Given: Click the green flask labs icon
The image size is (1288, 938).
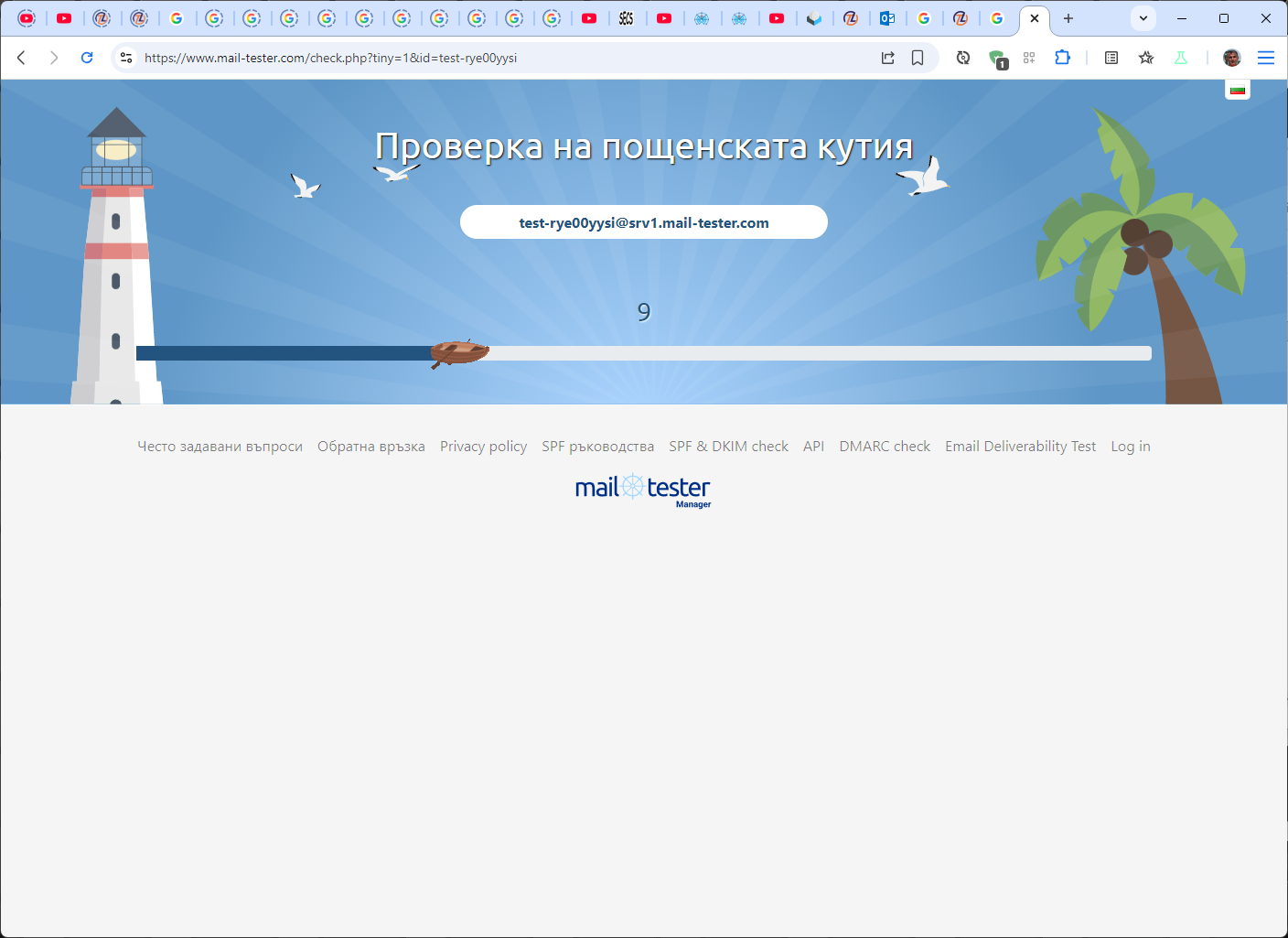Looking at the screenshot, I should pyautogui.click(x=1181, y=58).
